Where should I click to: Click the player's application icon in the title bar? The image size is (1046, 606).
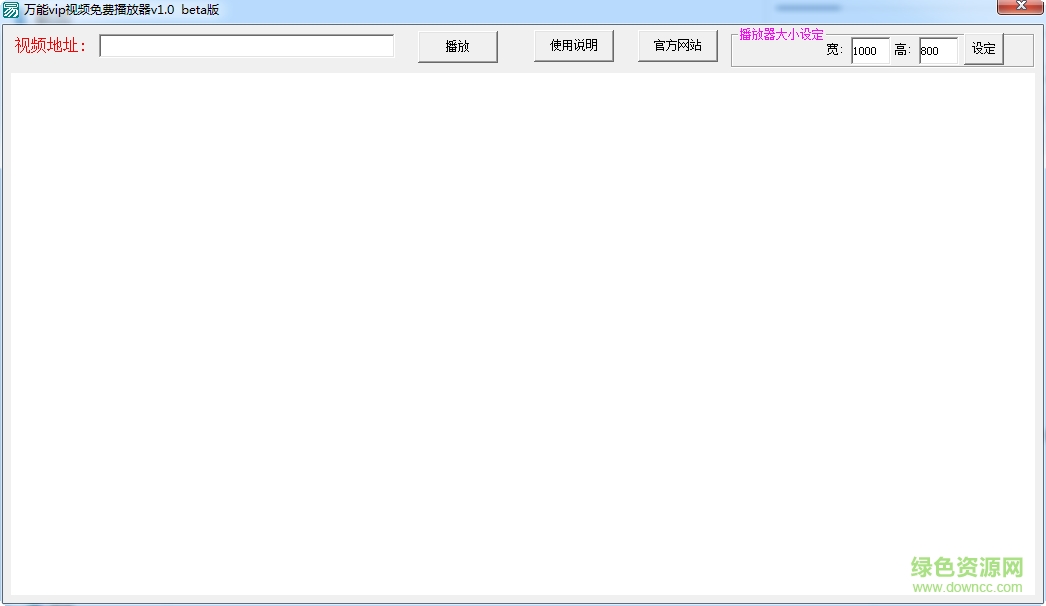(10, 10)
